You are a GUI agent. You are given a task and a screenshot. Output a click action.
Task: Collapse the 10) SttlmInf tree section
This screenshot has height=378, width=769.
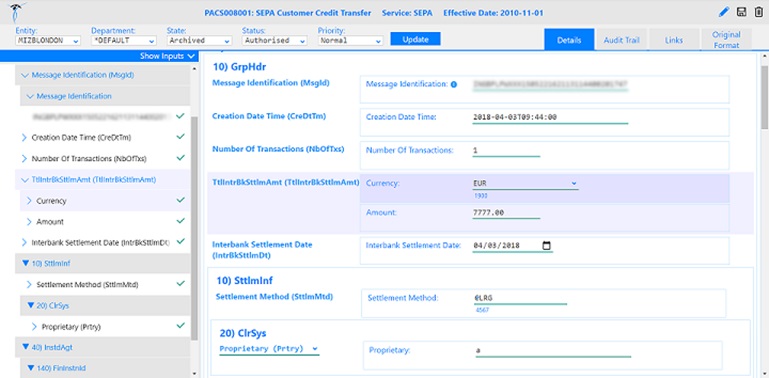click(26, 263)
